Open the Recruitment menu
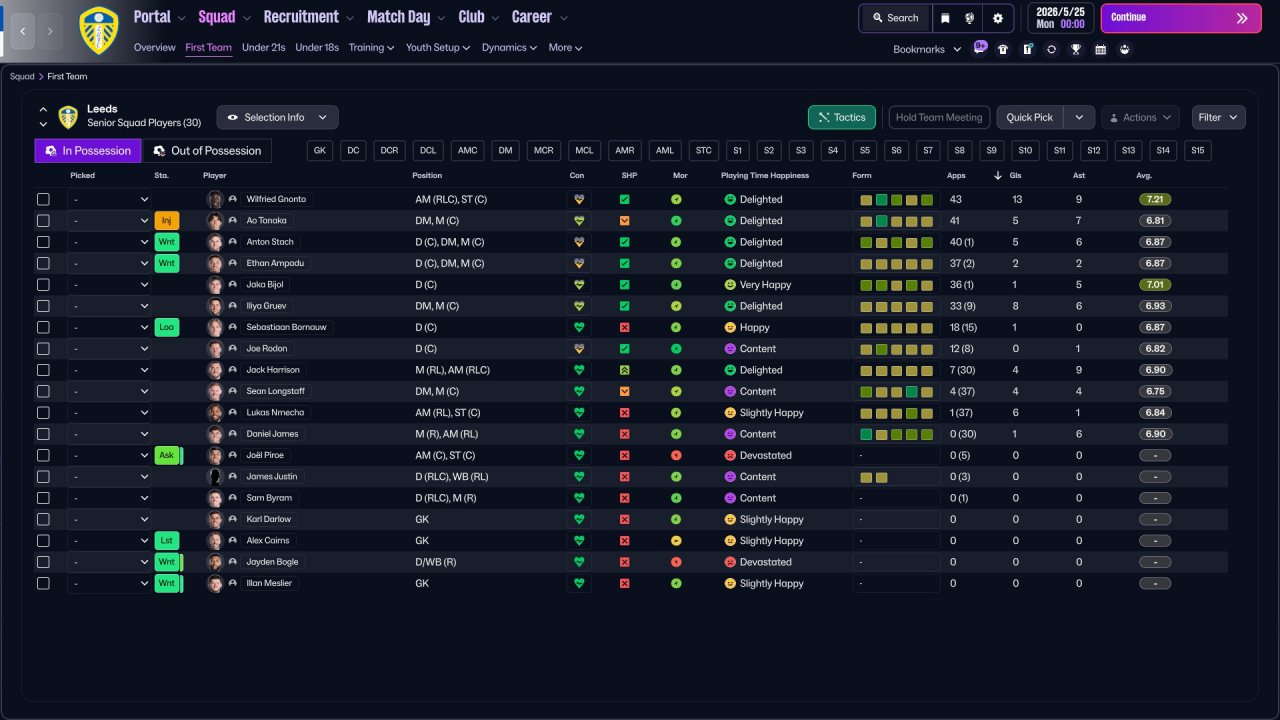 click(x=308, y=17)
